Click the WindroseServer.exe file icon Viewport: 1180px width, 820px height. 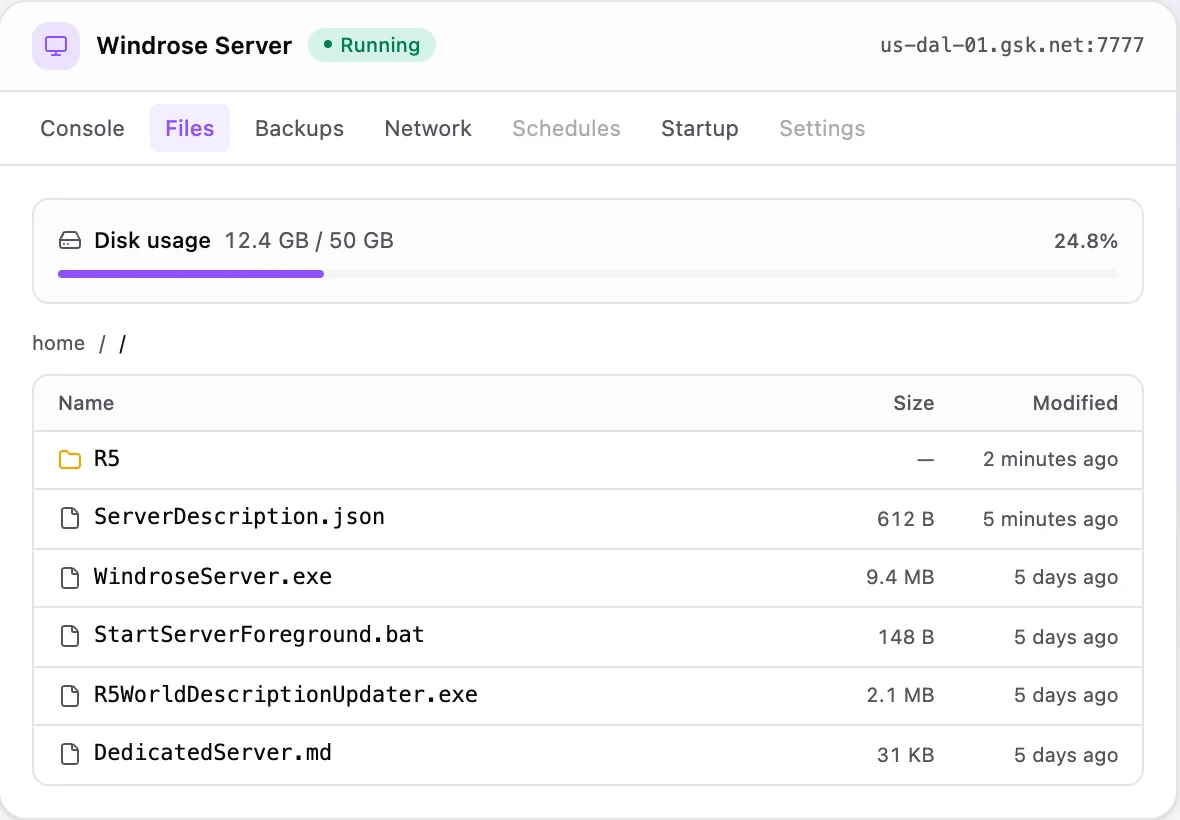click(x=70, y=577)
